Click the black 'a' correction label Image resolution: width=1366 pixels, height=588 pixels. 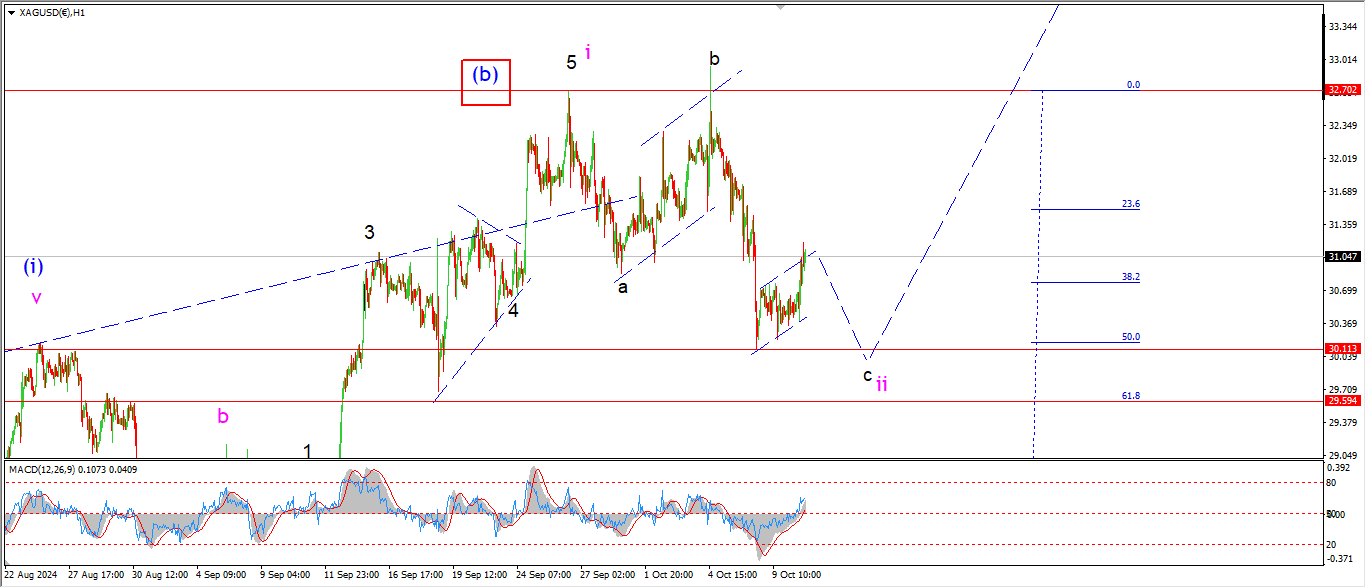(622, 287)
